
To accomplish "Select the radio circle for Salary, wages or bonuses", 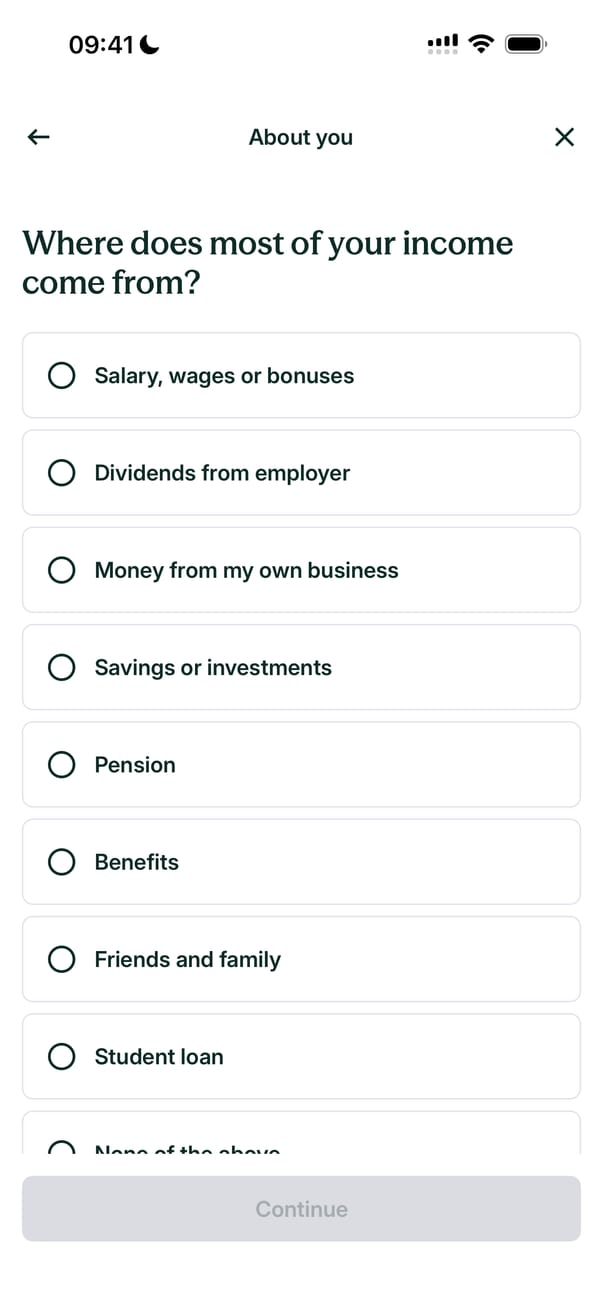I will click(62, 376).
